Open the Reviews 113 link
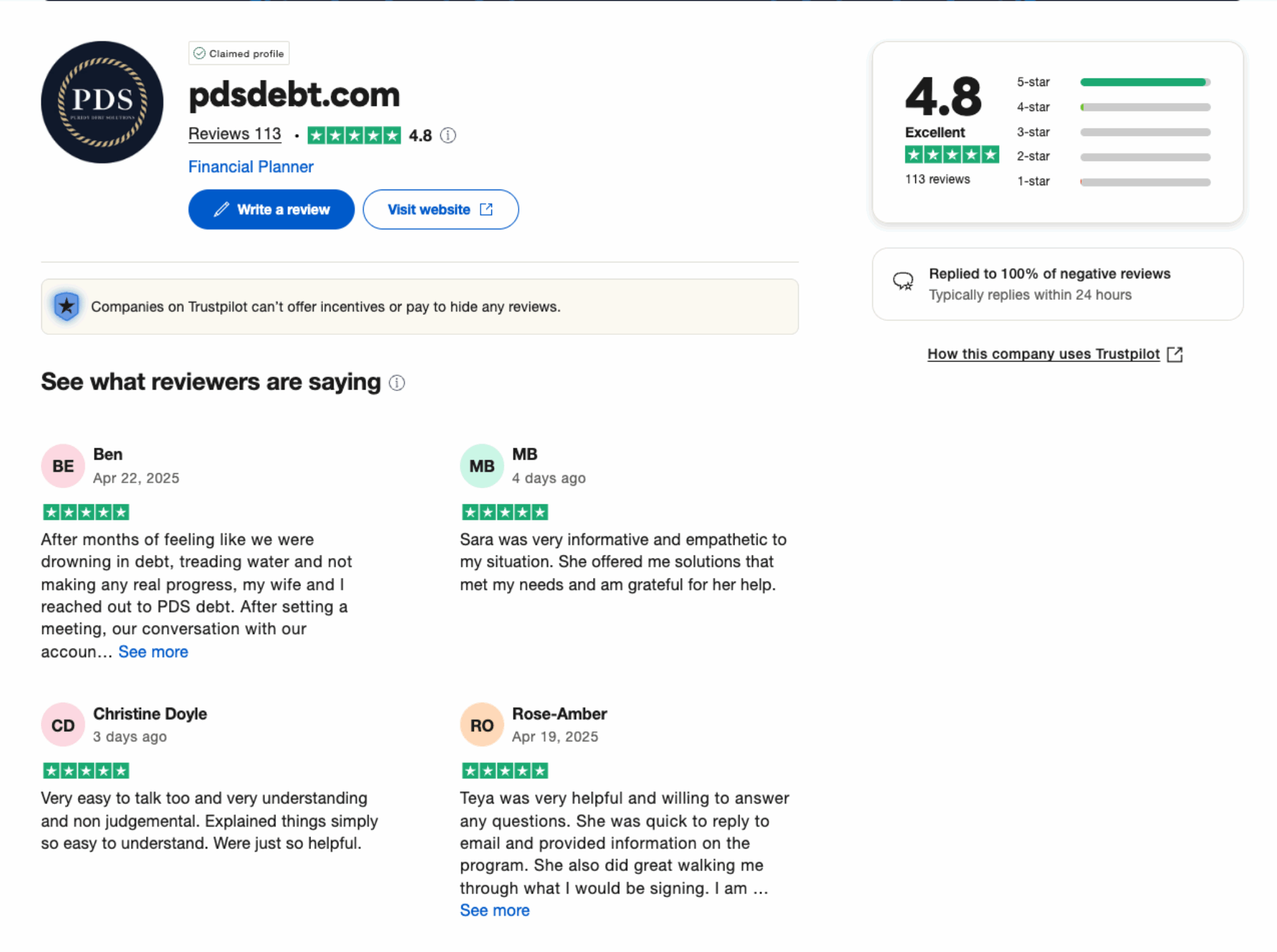 pos(234,133)
